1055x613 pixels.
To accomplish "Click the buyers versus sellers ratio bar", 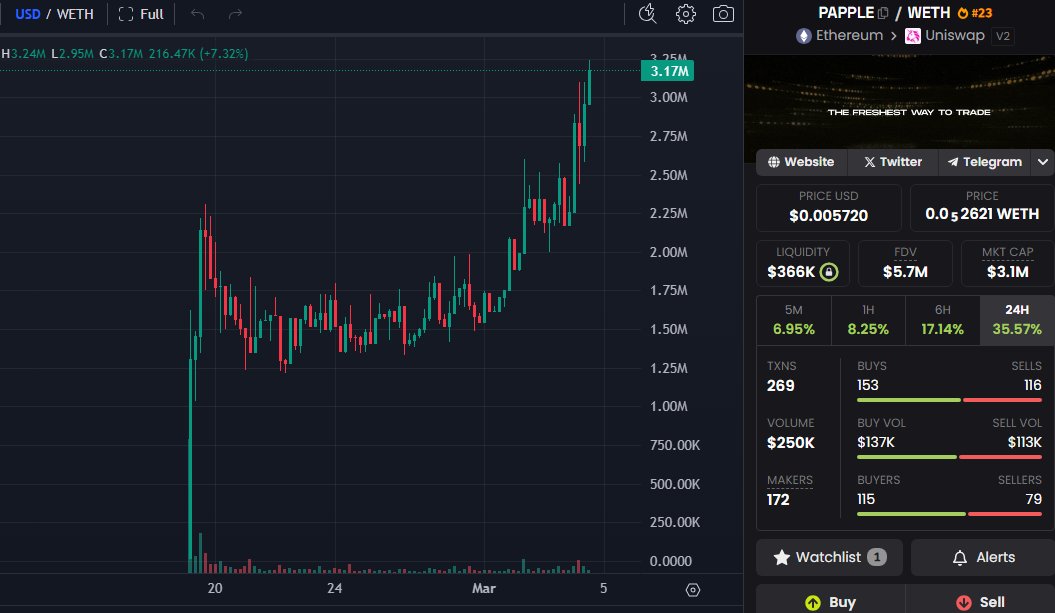I will [x=949, y=514].
